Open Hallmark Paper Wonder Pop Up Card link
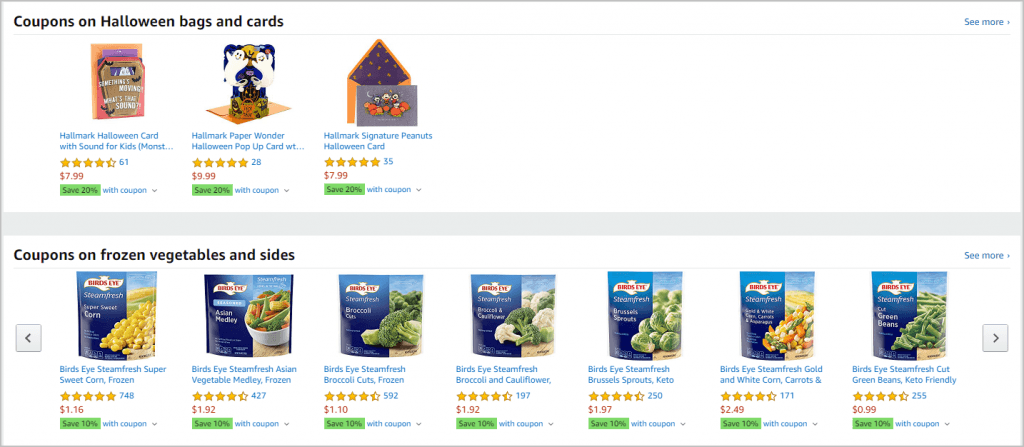The image size is (1024, 447). [248, 141]
